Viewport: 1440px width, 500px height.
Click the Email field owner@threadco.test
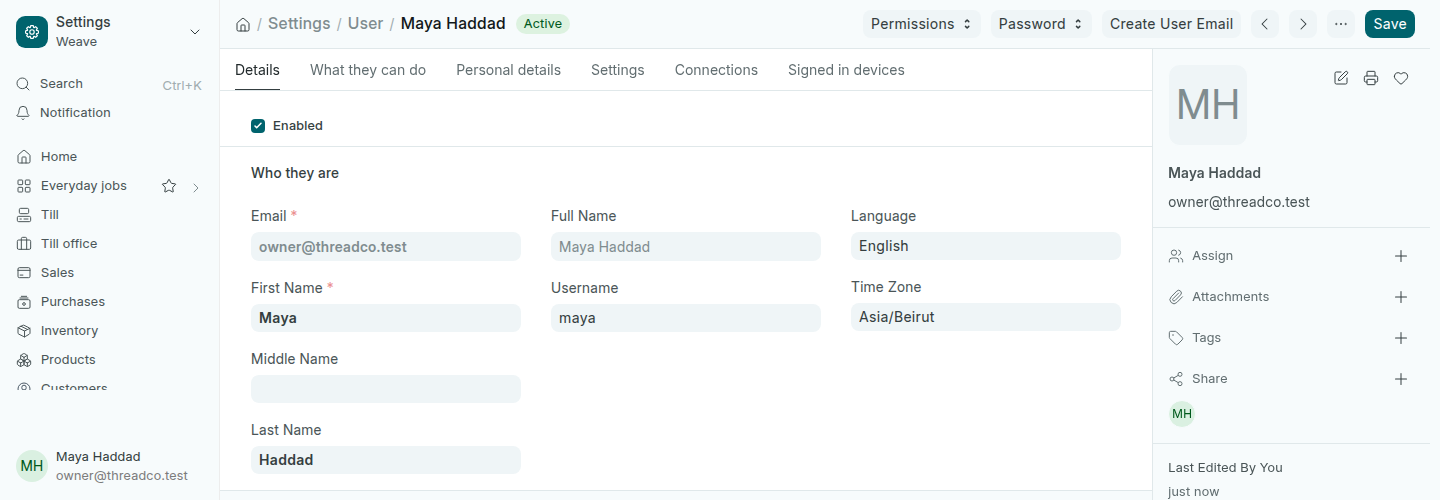[x=386, y=247]
